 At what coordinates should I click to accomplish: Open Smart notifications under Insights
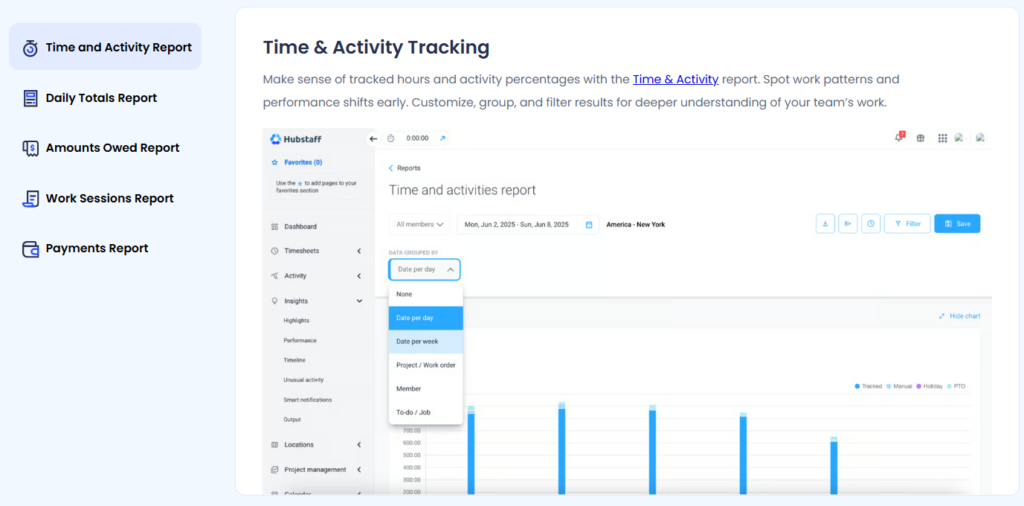pyautogui.click(x=308, y=400)
